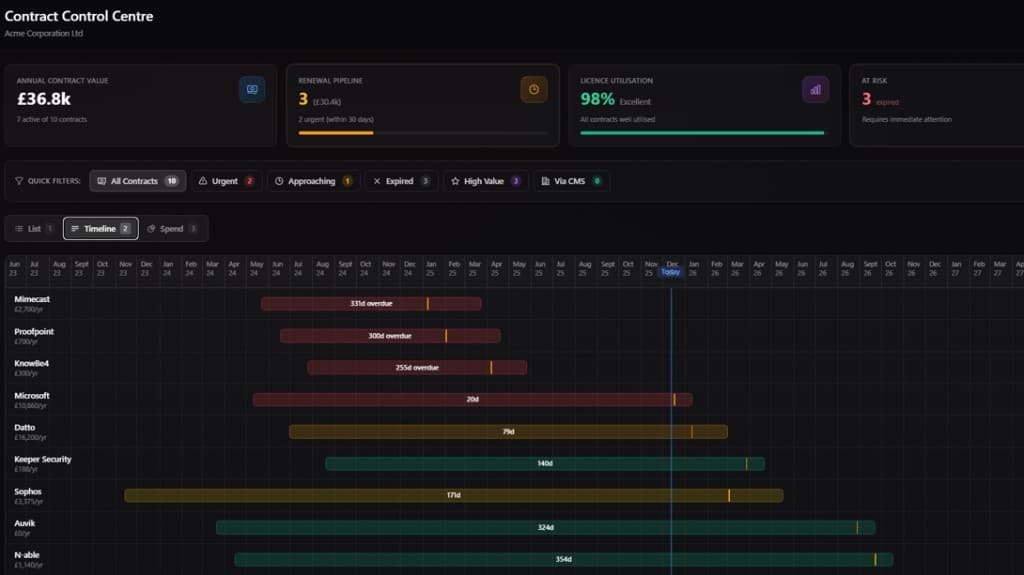Switch to the Spend view tab
1024x575 pixels.
click(172, 229)
